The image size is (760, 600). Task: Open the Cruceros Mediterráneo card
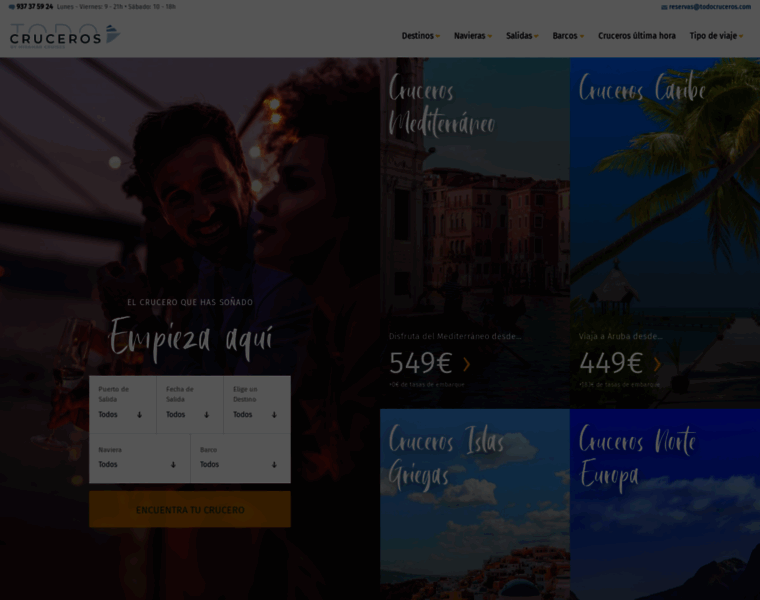pyautogui.click(x=475, y=233)
